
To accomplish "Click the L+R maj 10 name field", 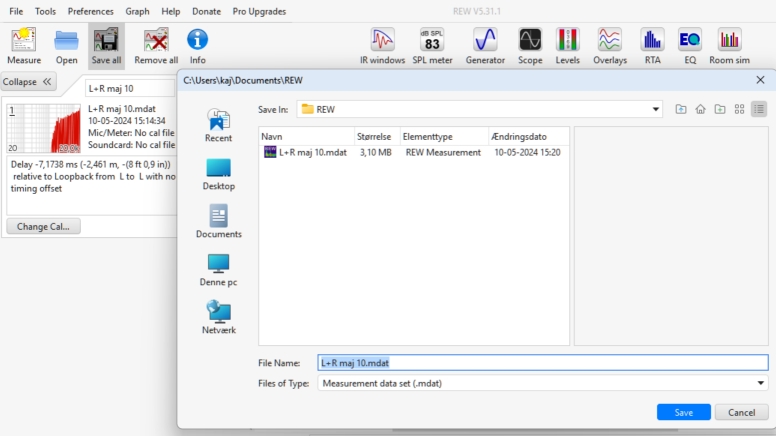I will (x=131, y=89).
